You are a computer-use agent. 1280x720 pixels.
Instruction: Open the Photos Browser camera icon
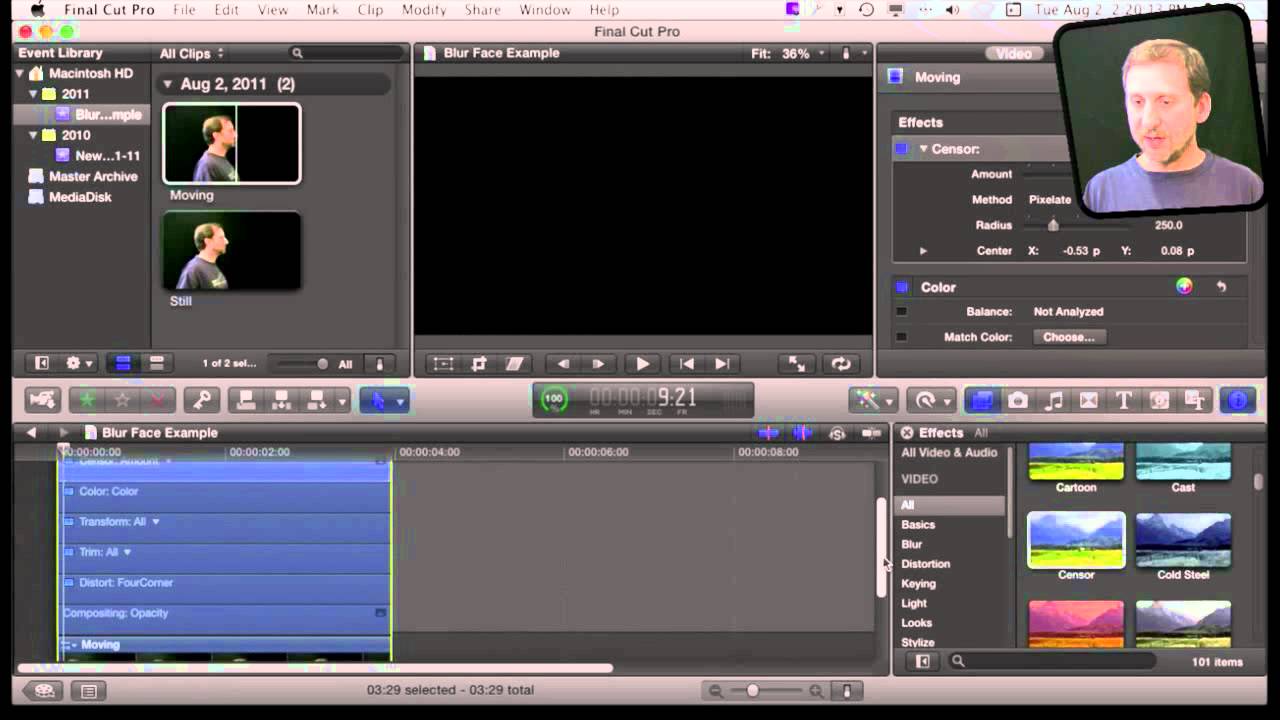[x=1018, y=400]
